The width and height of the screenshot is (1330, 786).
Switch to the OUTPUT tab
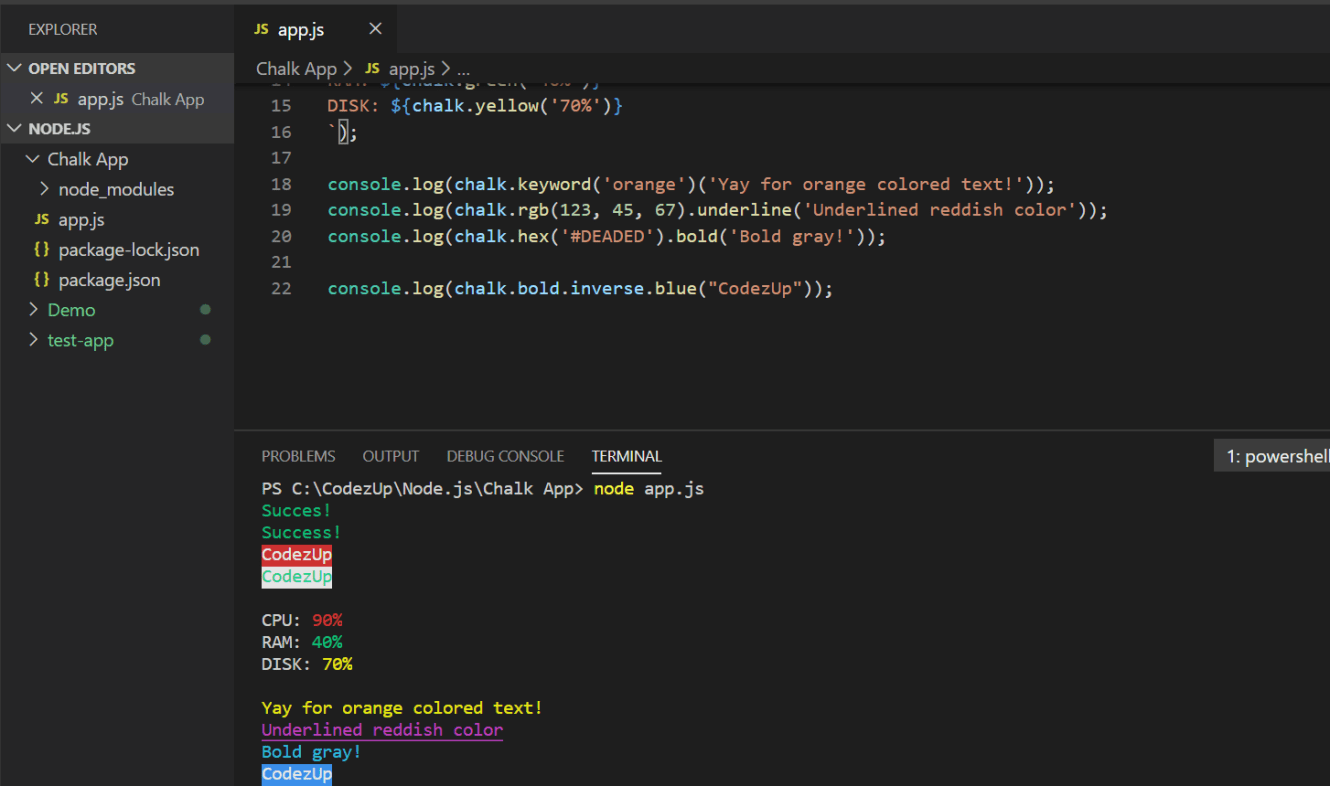point(390,456)
